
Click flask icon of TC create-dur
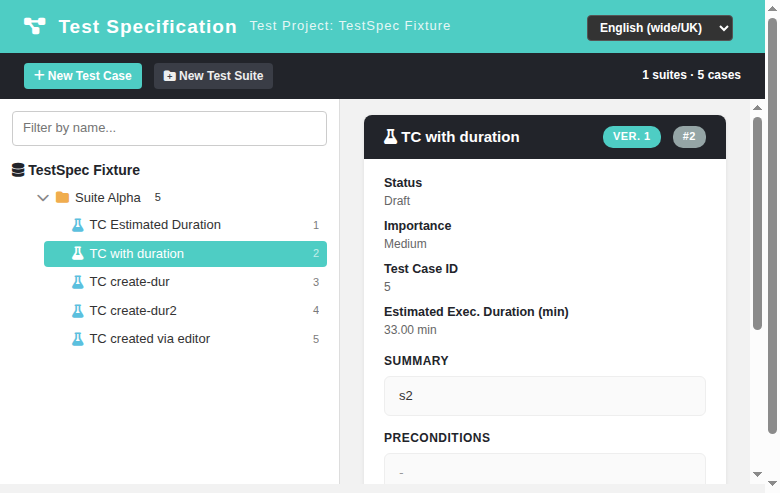(78, 282)
